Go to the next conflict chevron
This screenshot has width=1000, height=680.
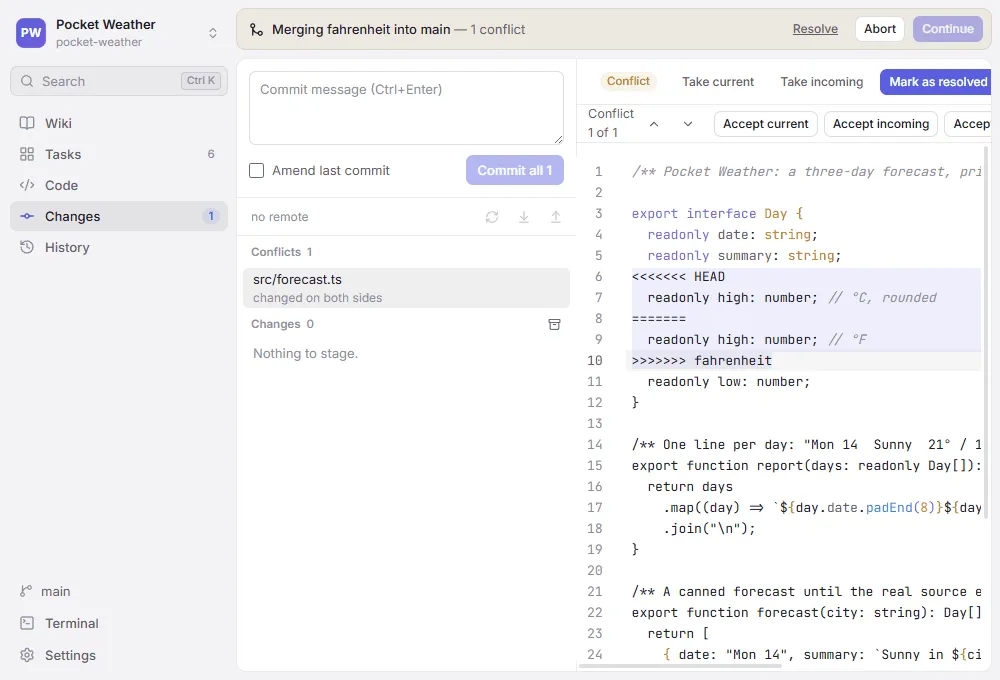click(x=688, y=124)
